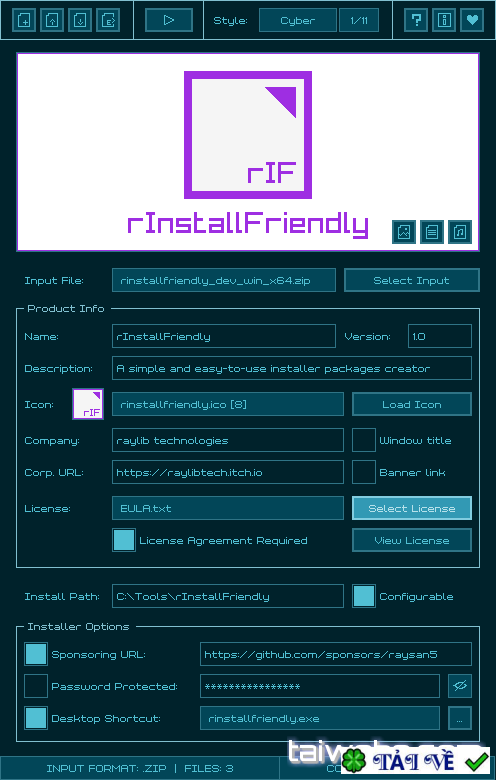Viewport: 496px width, 780px height.
Task: Toggle License Agreement Required checkbox
Action: click(124, 540)
